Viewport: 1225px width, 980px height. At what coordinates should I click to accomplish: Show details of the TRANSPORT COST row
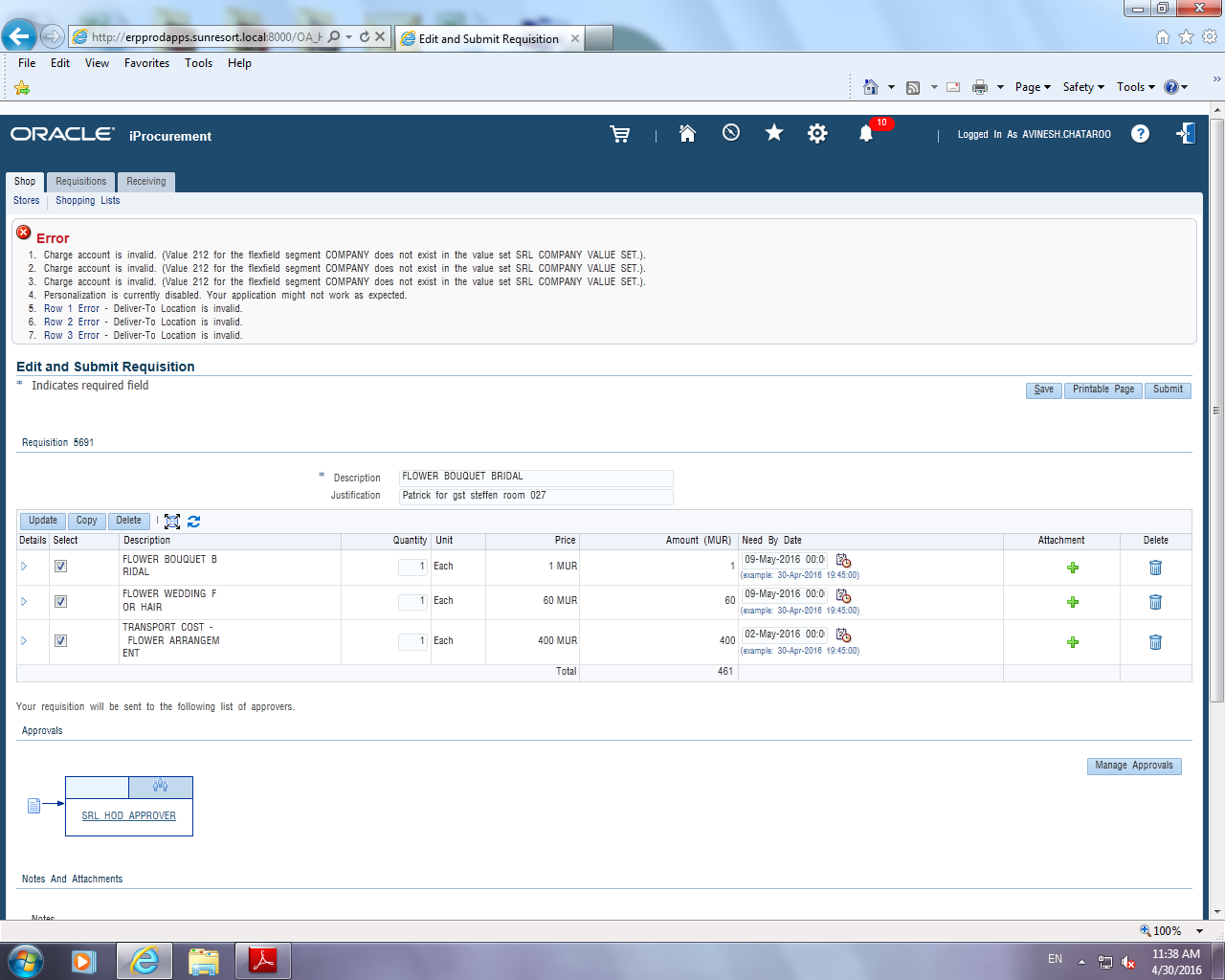24,641
